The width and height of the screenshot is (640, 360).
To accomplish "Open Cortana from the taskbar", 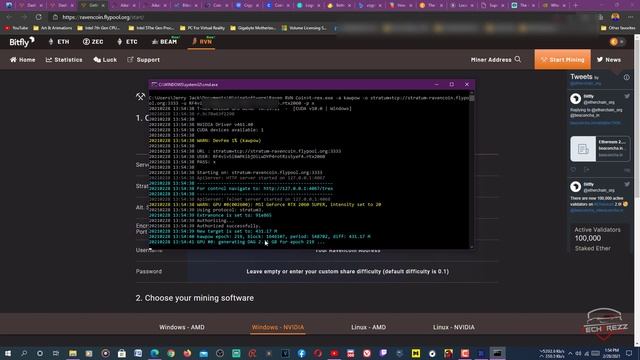I will pyautogui.click(x=40, y=353).
